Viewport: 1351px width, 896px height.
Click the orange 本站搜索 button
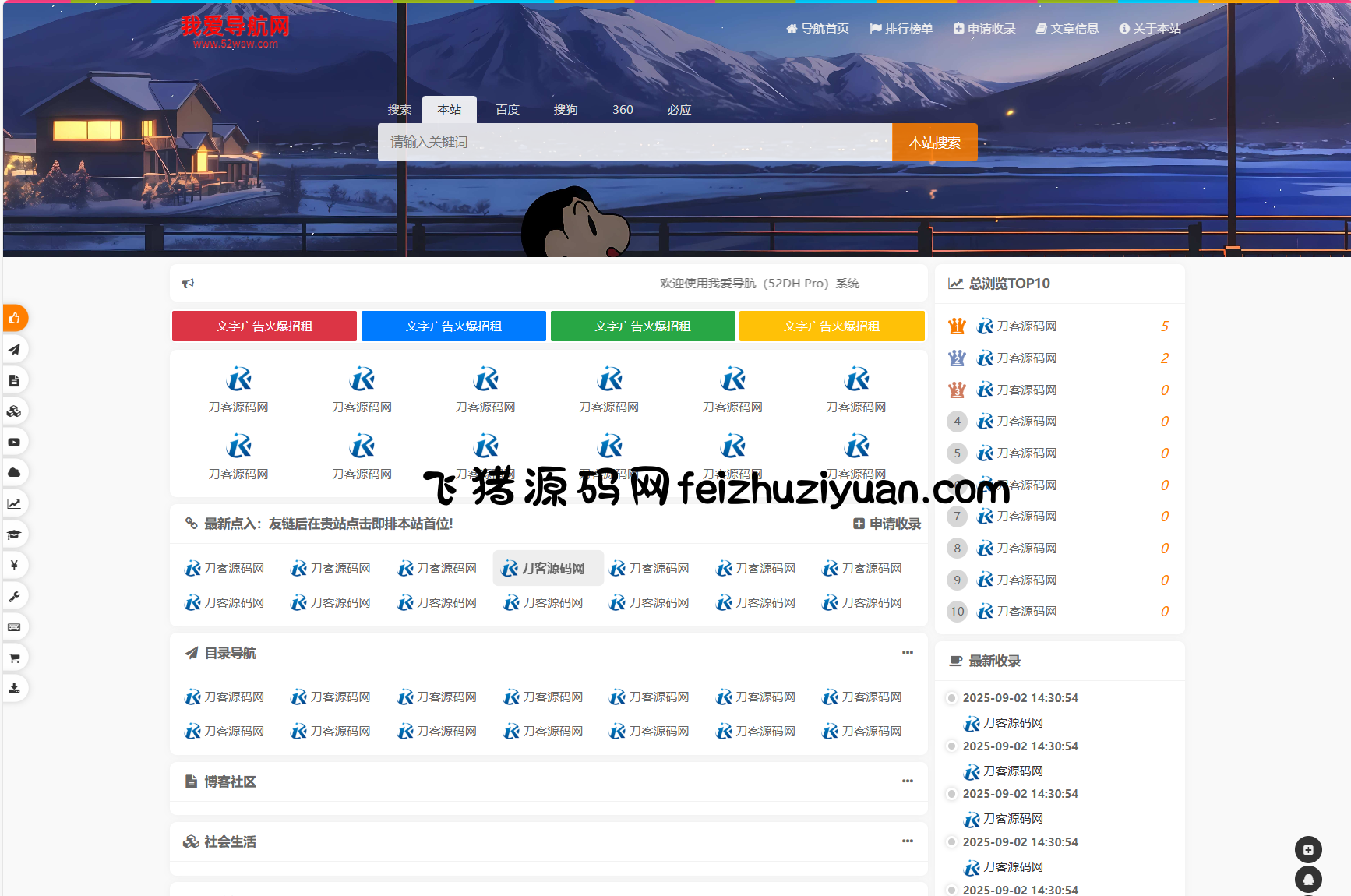[935, 143]
